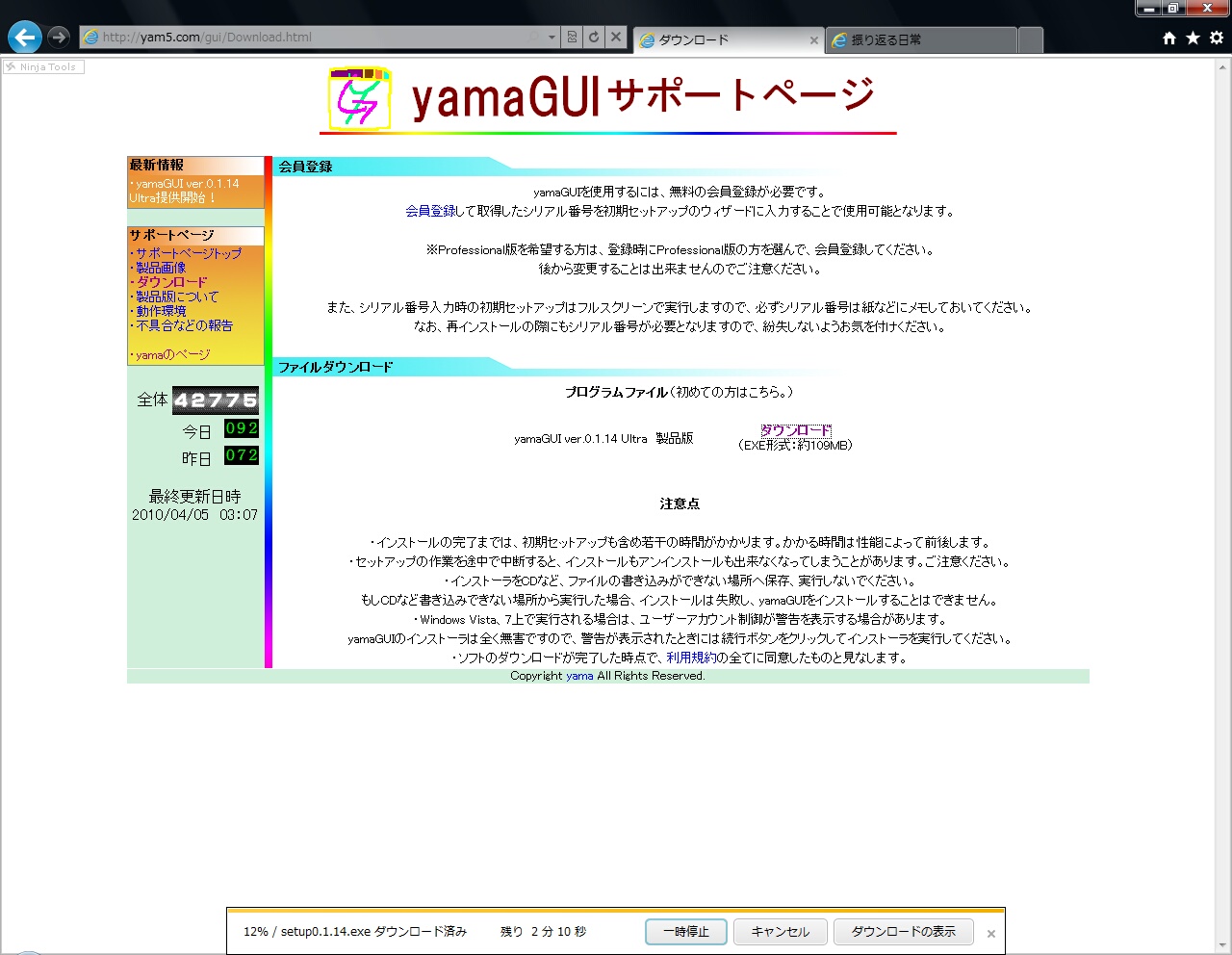Click the page icon beside the URL
The image size is (1232, 955).
[x=91, y=37]
